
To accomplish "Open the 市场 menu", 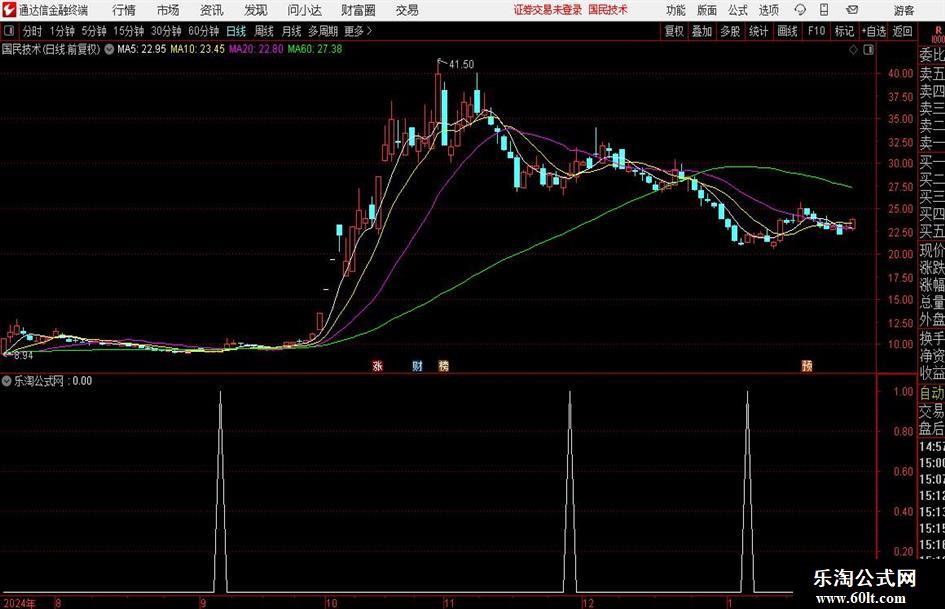I will 168,10.
